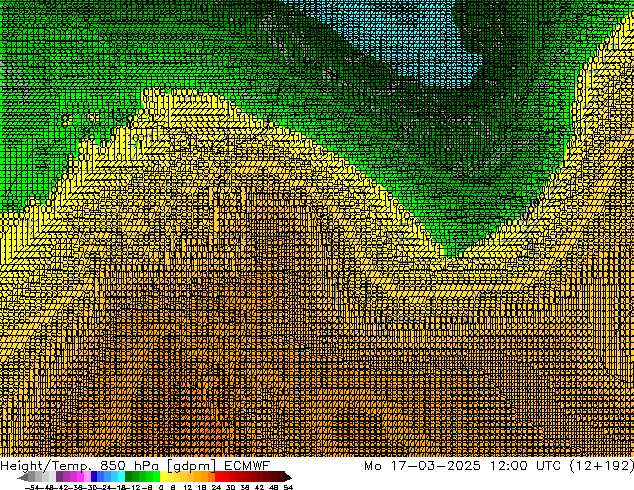
Task: Click the (12+192) forecast offset text
Action: (x=601, y=466)
